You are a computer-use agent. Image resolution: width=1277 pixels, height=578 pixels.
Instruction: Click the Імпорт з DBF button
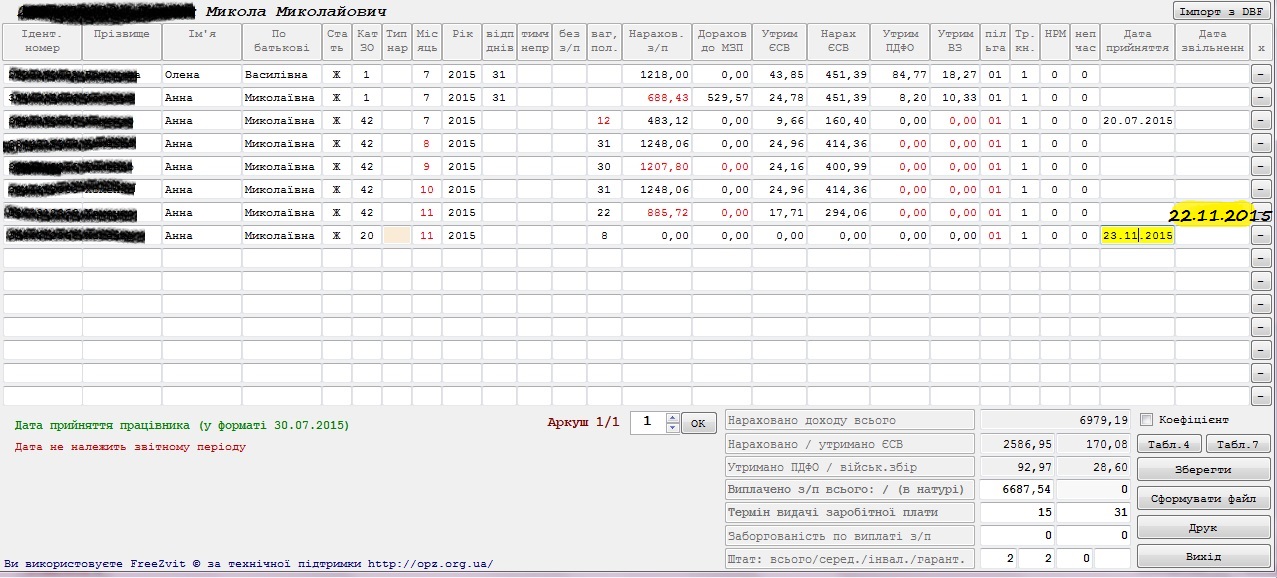point(1221,11)
